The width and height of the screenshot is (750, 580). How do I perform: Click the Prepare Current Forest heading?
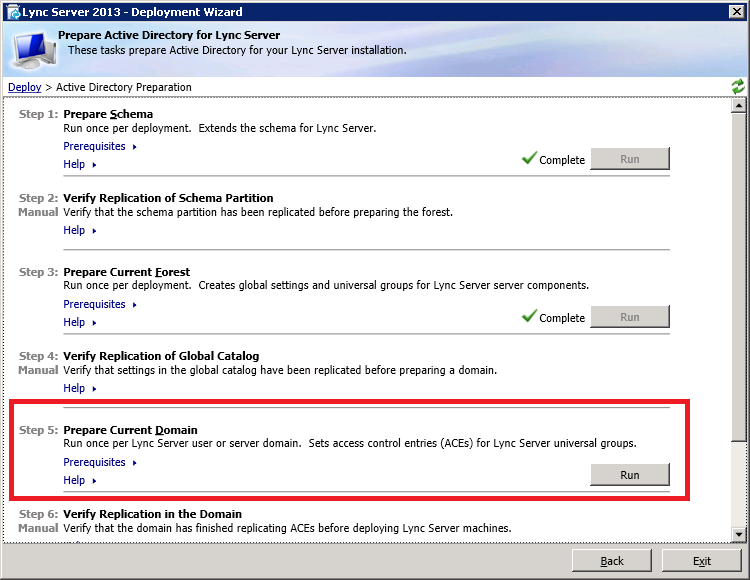[127, 272]
